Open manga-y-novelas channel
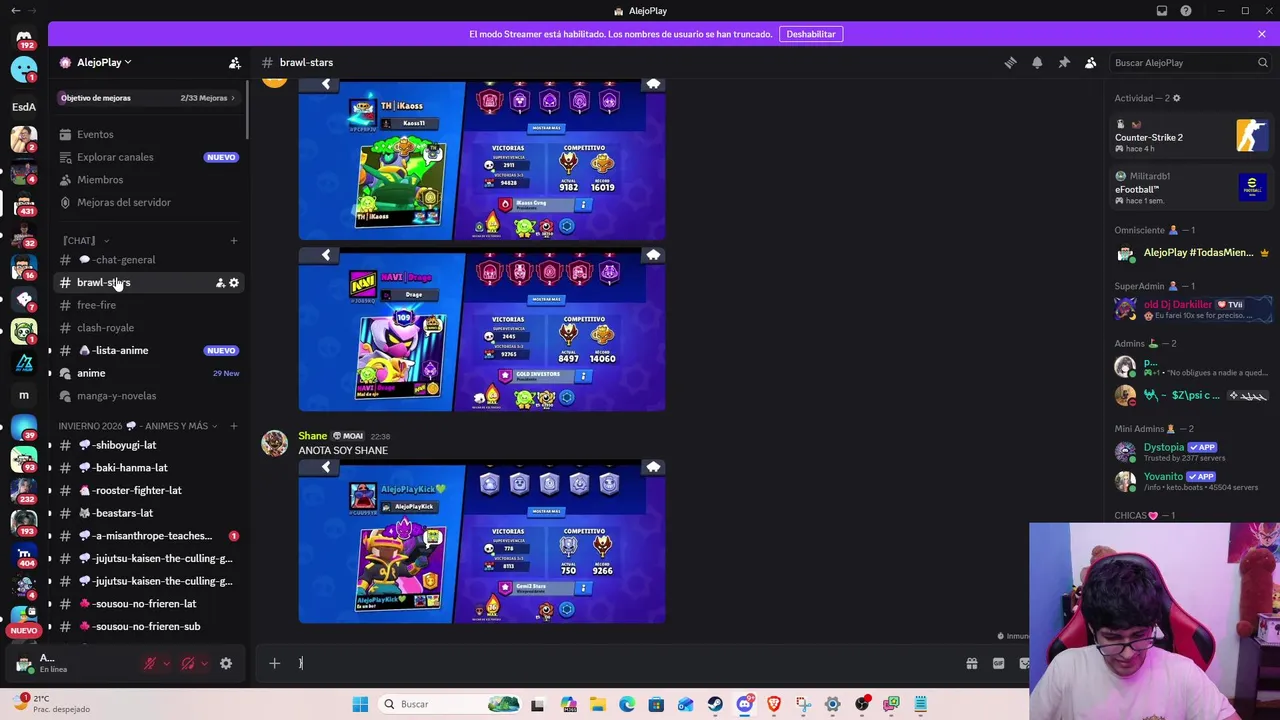Viewport: 1280px width, 720px height. point(148,396)
